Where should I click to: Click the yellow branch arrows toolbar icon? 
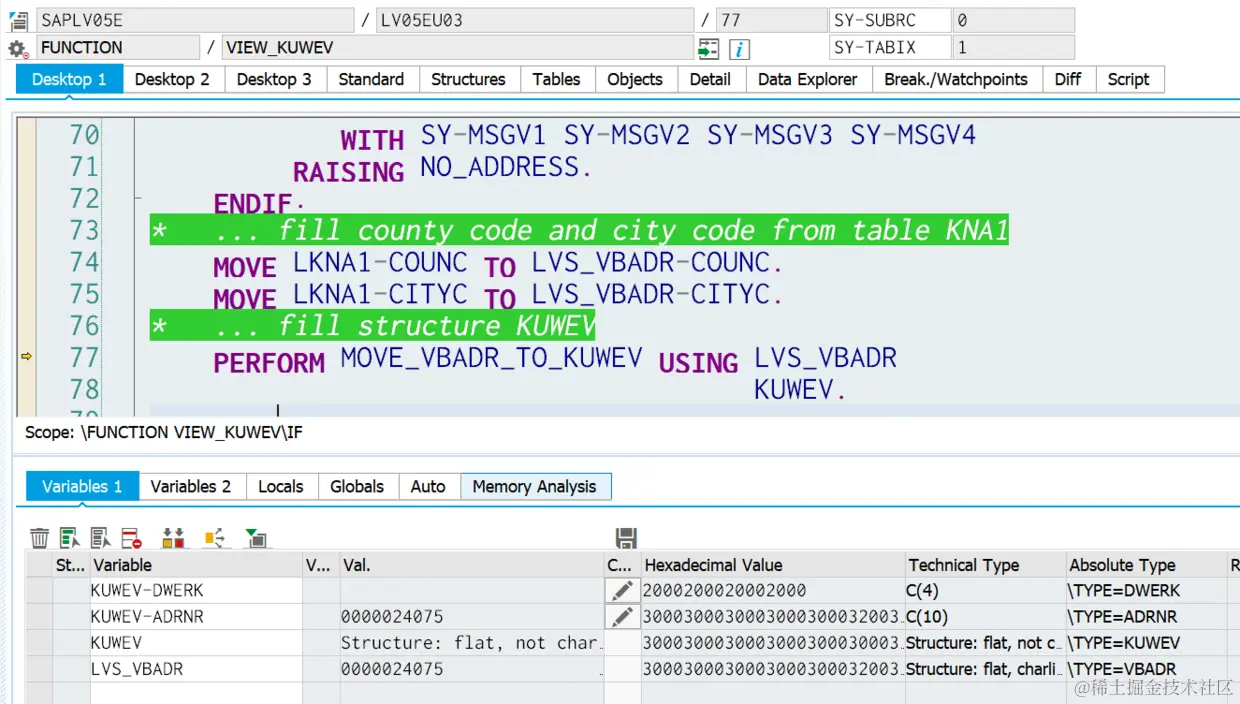click(215, 538)
